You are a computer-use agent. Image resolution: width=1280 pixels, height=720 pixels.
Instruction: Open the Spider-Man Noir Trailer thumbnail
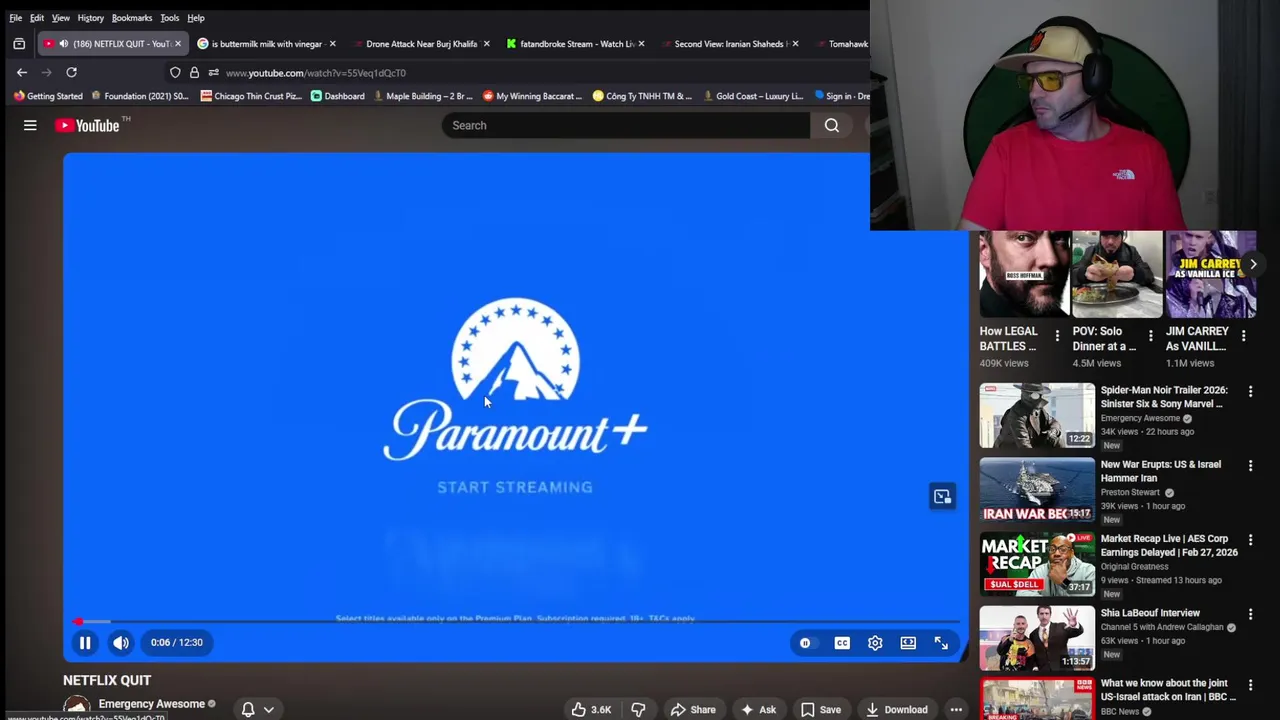coord(1037,416)
